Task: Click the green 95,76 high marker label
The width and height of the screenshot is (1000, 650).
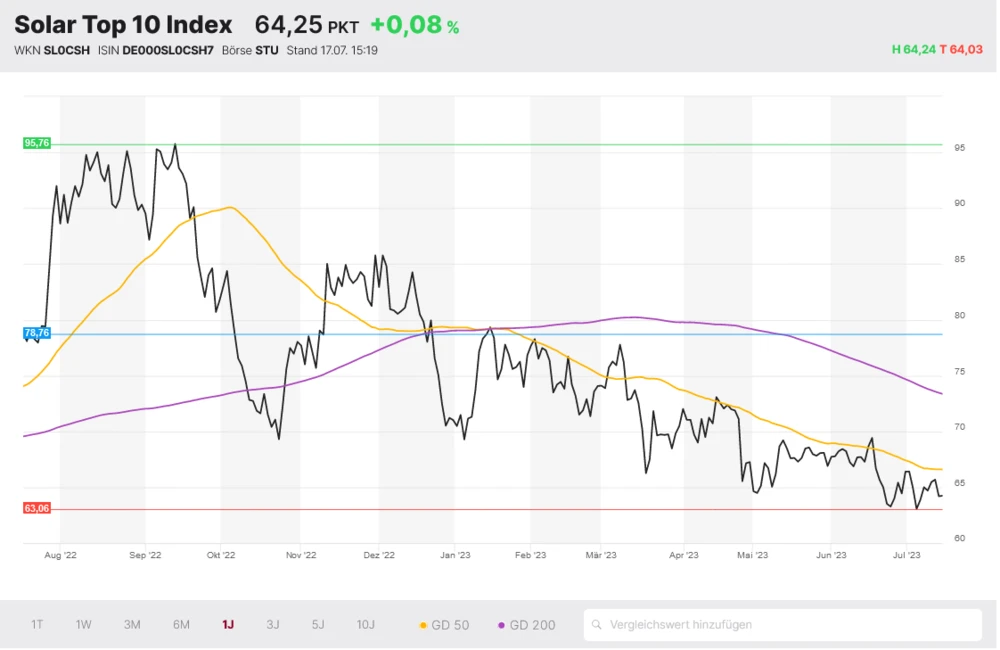Action: [36, 143]
